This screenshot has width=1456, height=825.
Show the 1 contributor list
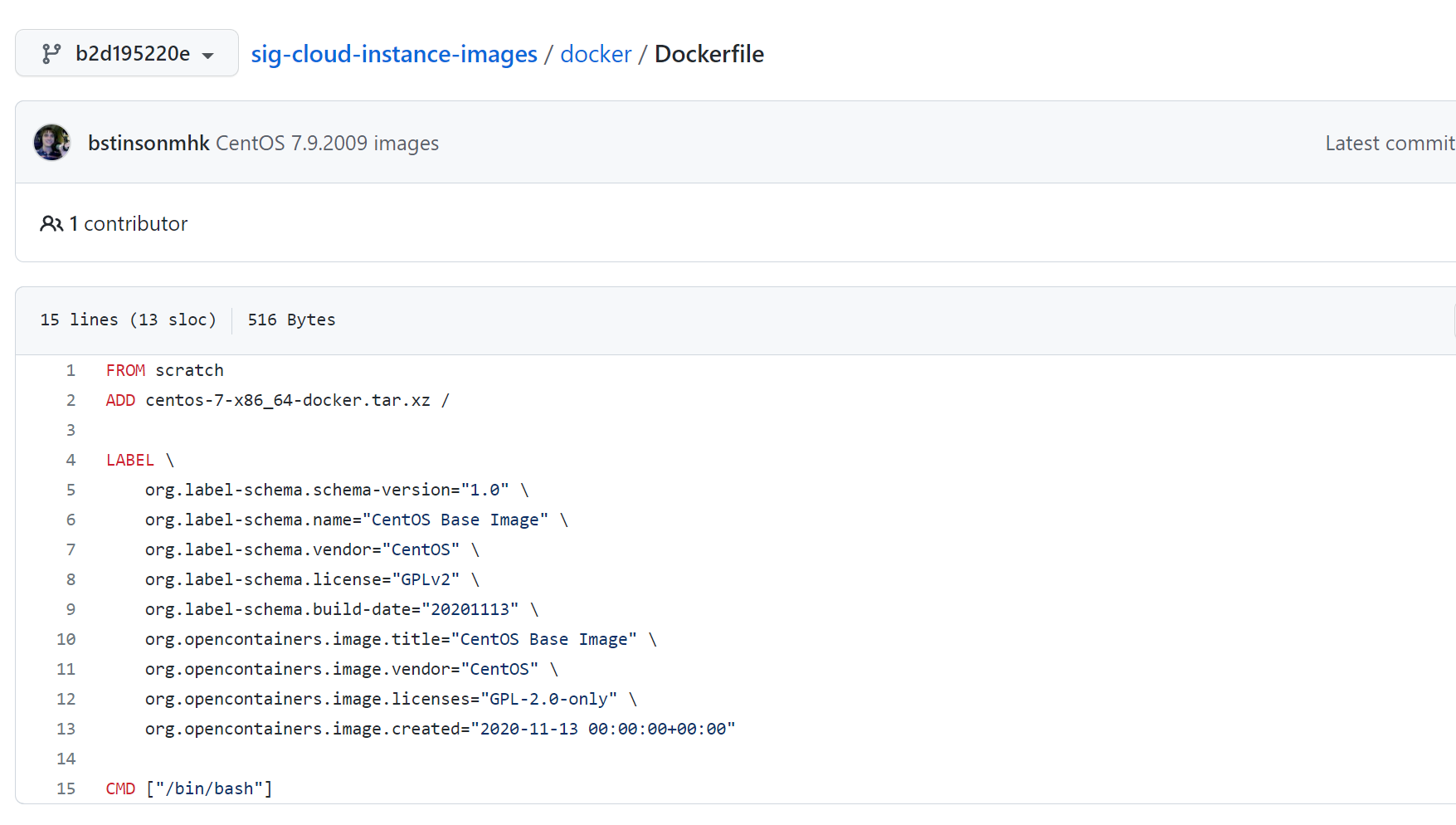coord(129,224)
